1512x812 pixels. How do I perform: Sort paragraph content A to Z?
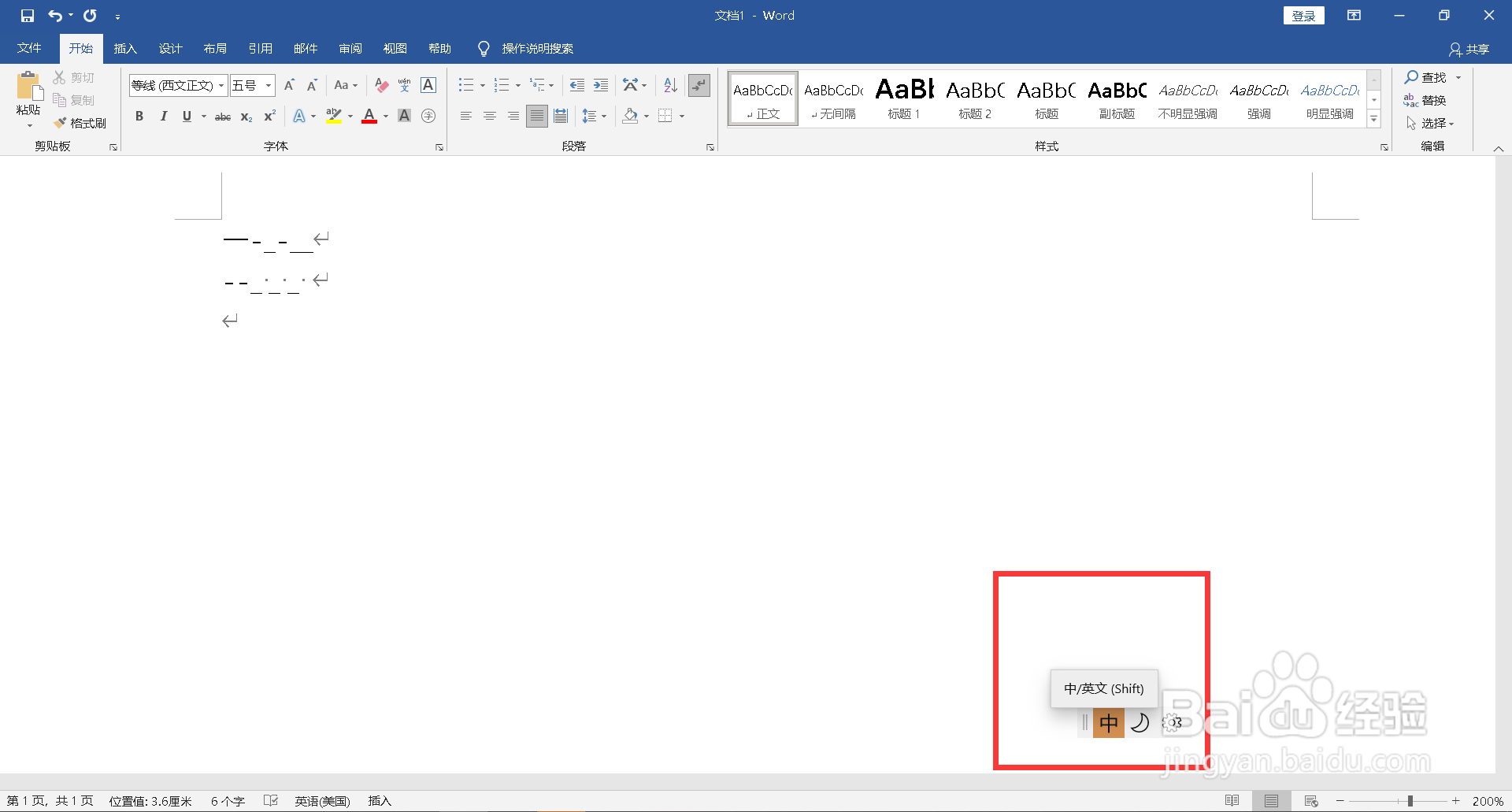[x=670, y=85]
